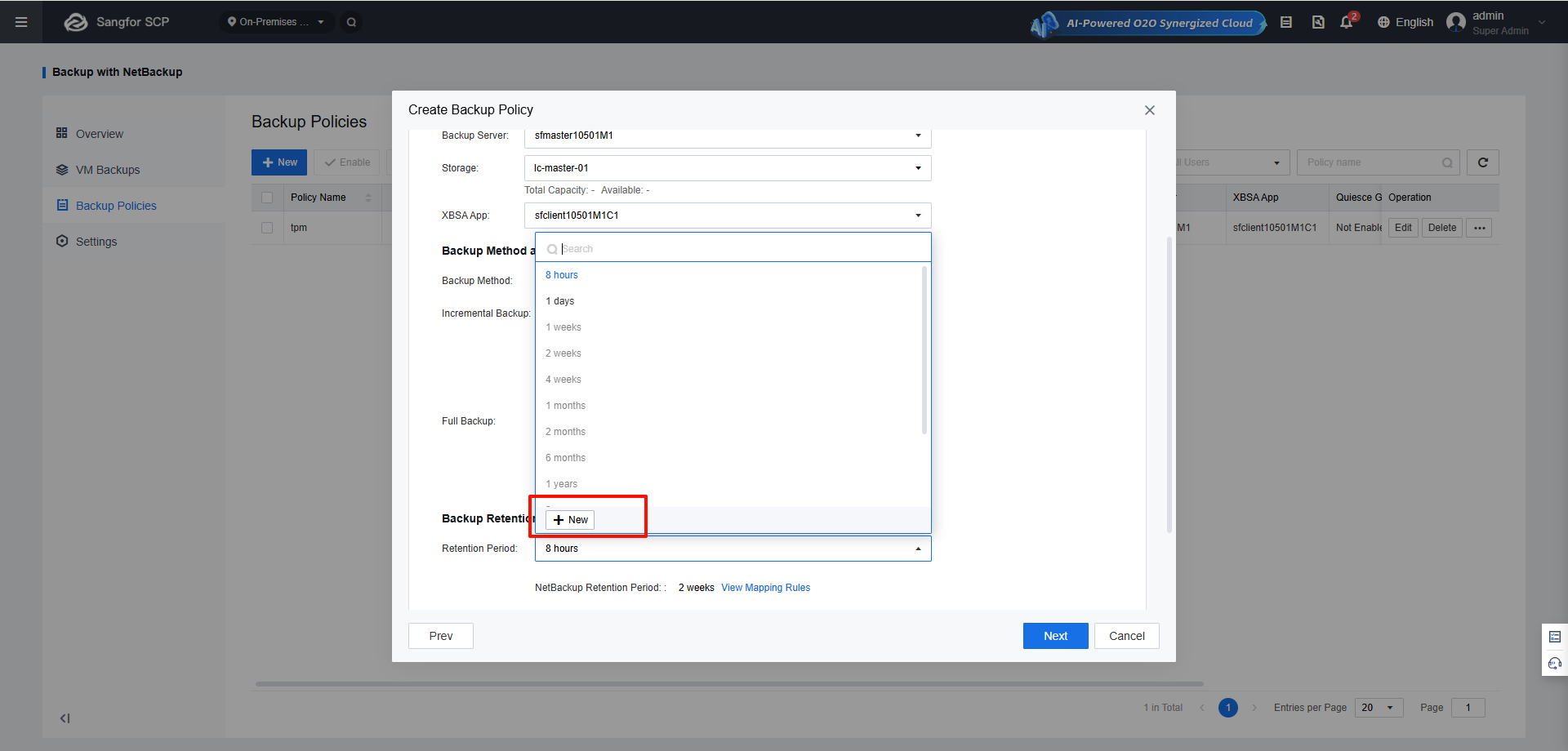Go to page 1 in pagination

pos(1228,708)
